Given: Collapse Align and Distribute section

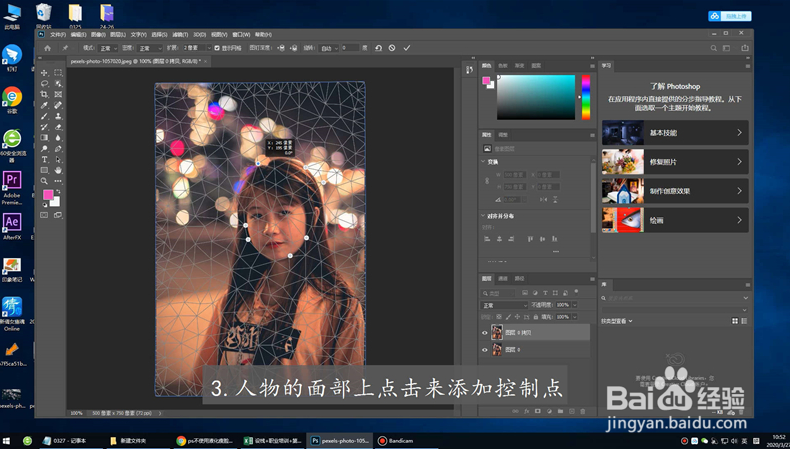Looking at the screenshot, I should click(484, 216).
